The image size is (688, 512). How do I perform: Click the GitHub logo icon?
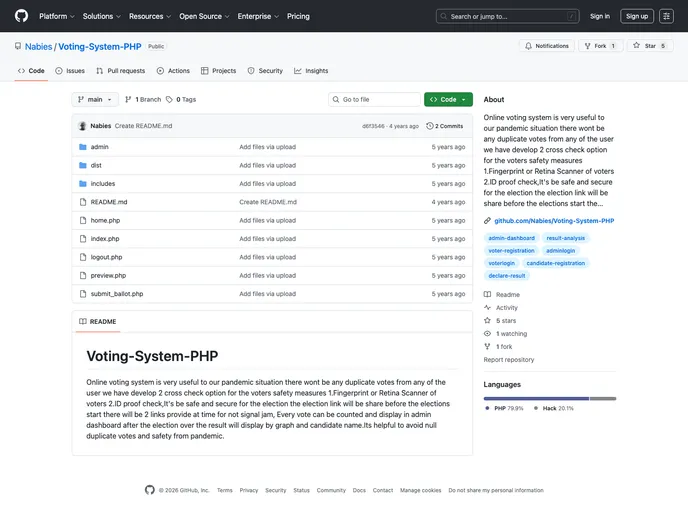tap(22, 16)
